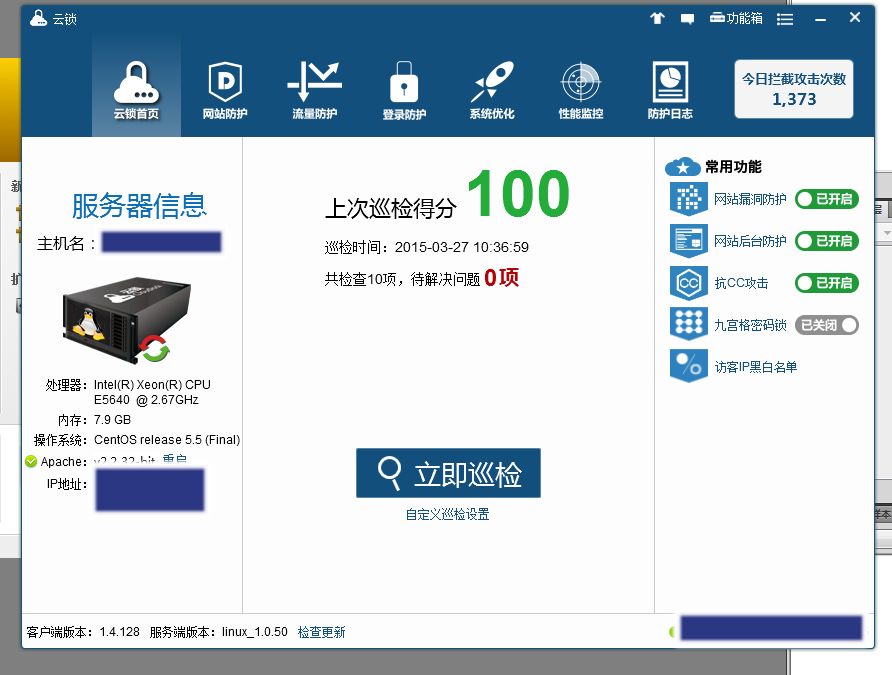The height and width of the screenshot is (675, 892).
Task: Click the CentOS release 5.5 (Final) text
Action: (167, 440)
